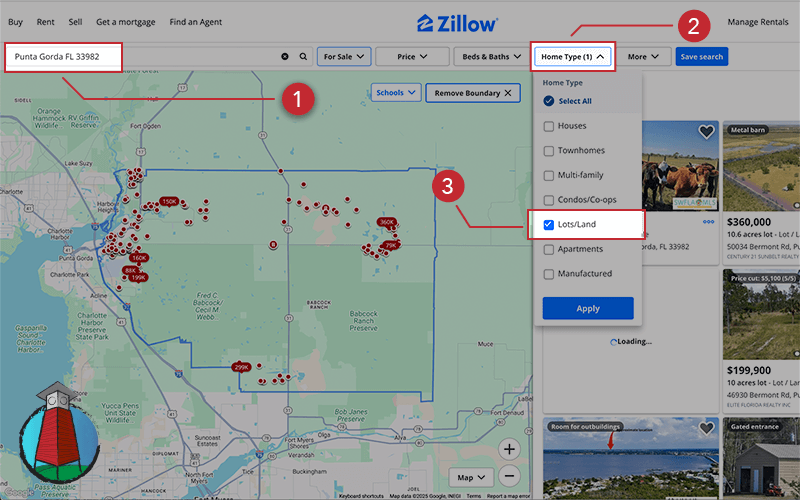
Task: Open the For Sale dropdown
Action: click(x=344, y=57)
